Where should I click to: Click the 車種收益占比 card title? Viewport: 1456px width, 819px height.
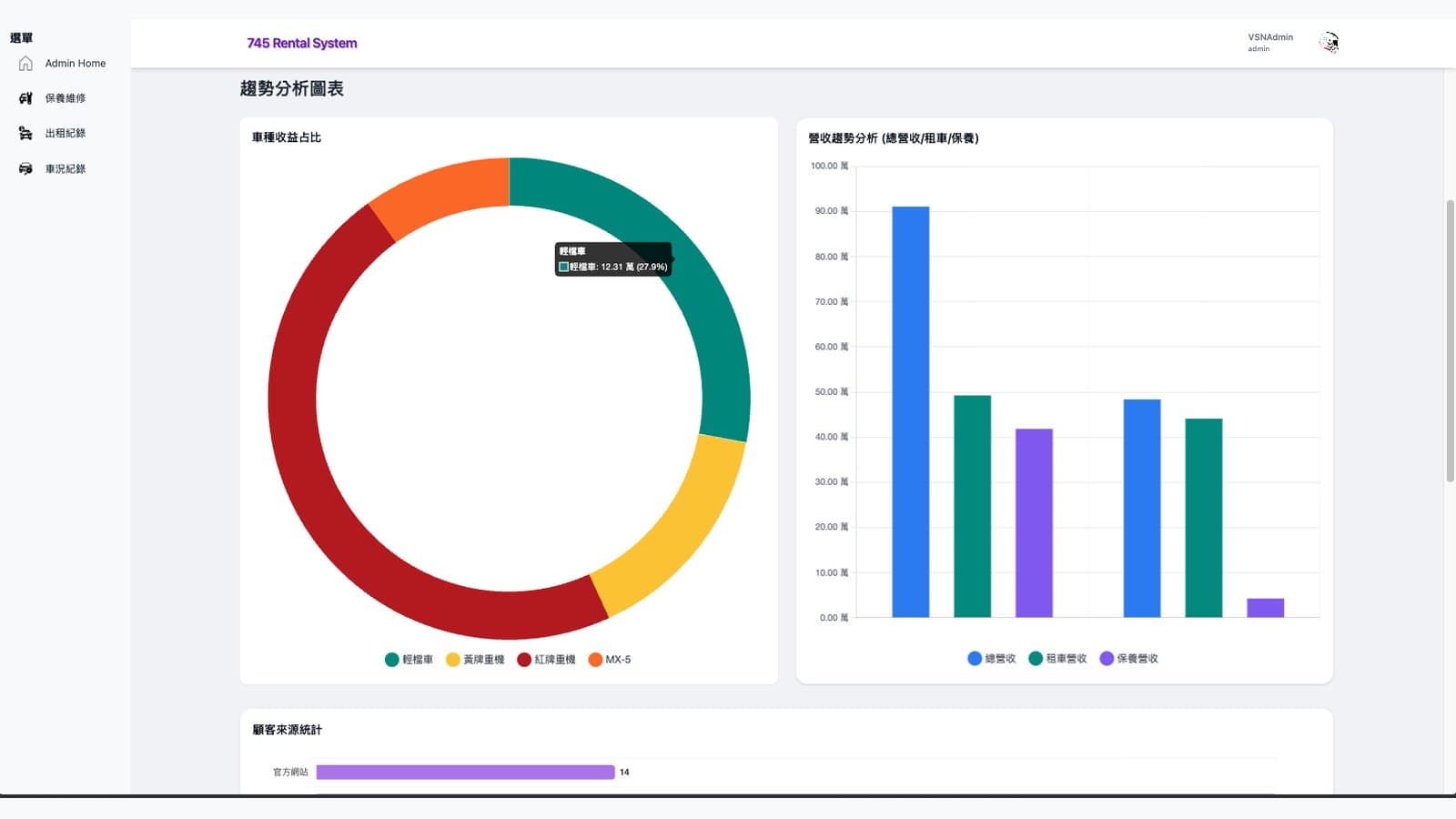[287, 137]
